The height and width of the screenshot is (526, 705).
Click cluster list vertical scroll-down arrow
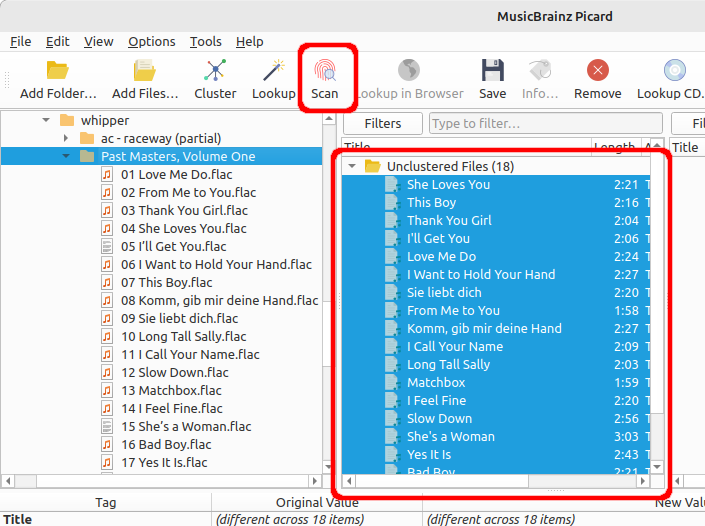(x=657, y=467)
